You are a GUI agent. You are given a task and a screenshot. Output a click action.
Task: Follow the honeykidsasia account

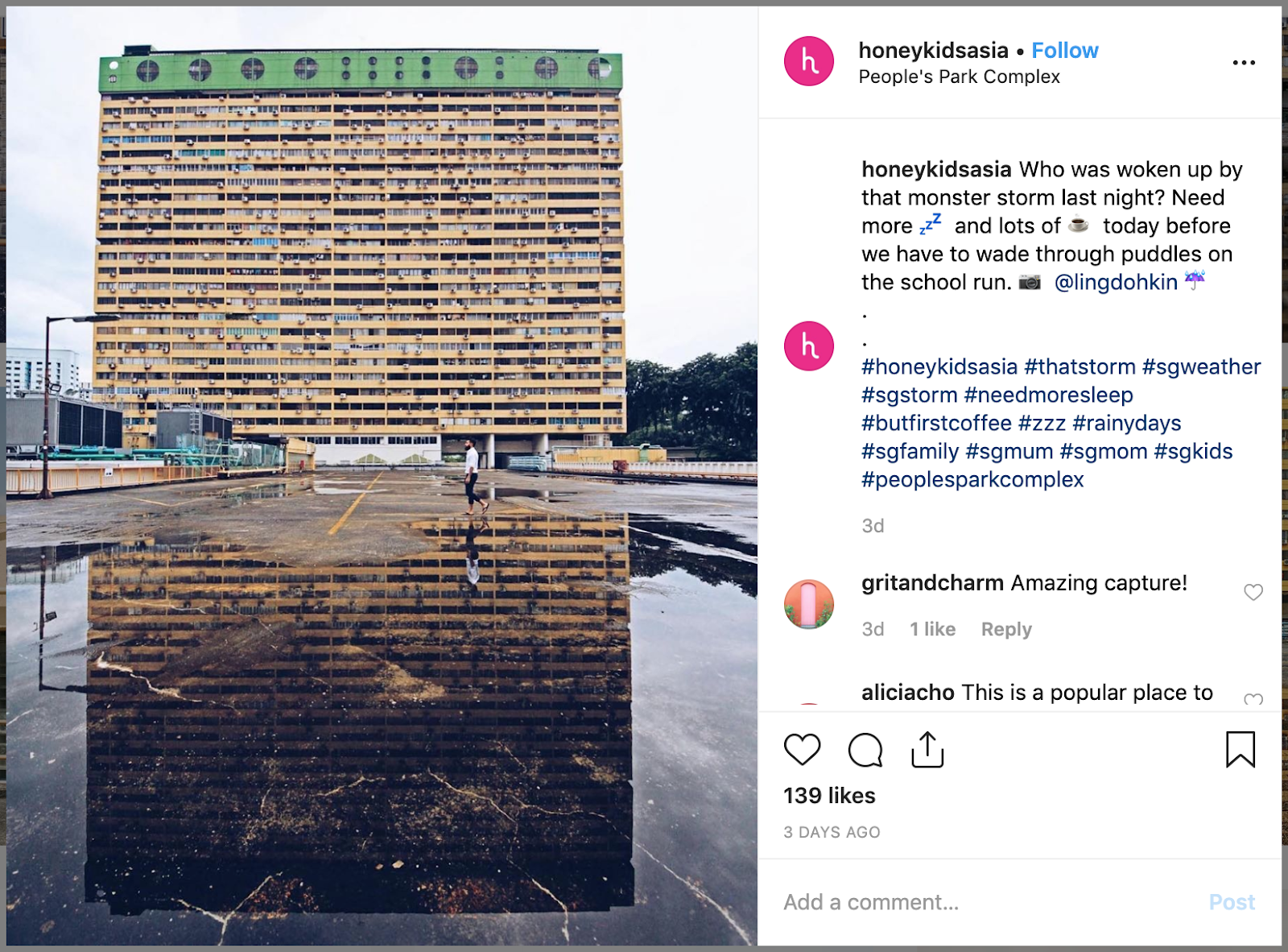[x=1065, y=50]
